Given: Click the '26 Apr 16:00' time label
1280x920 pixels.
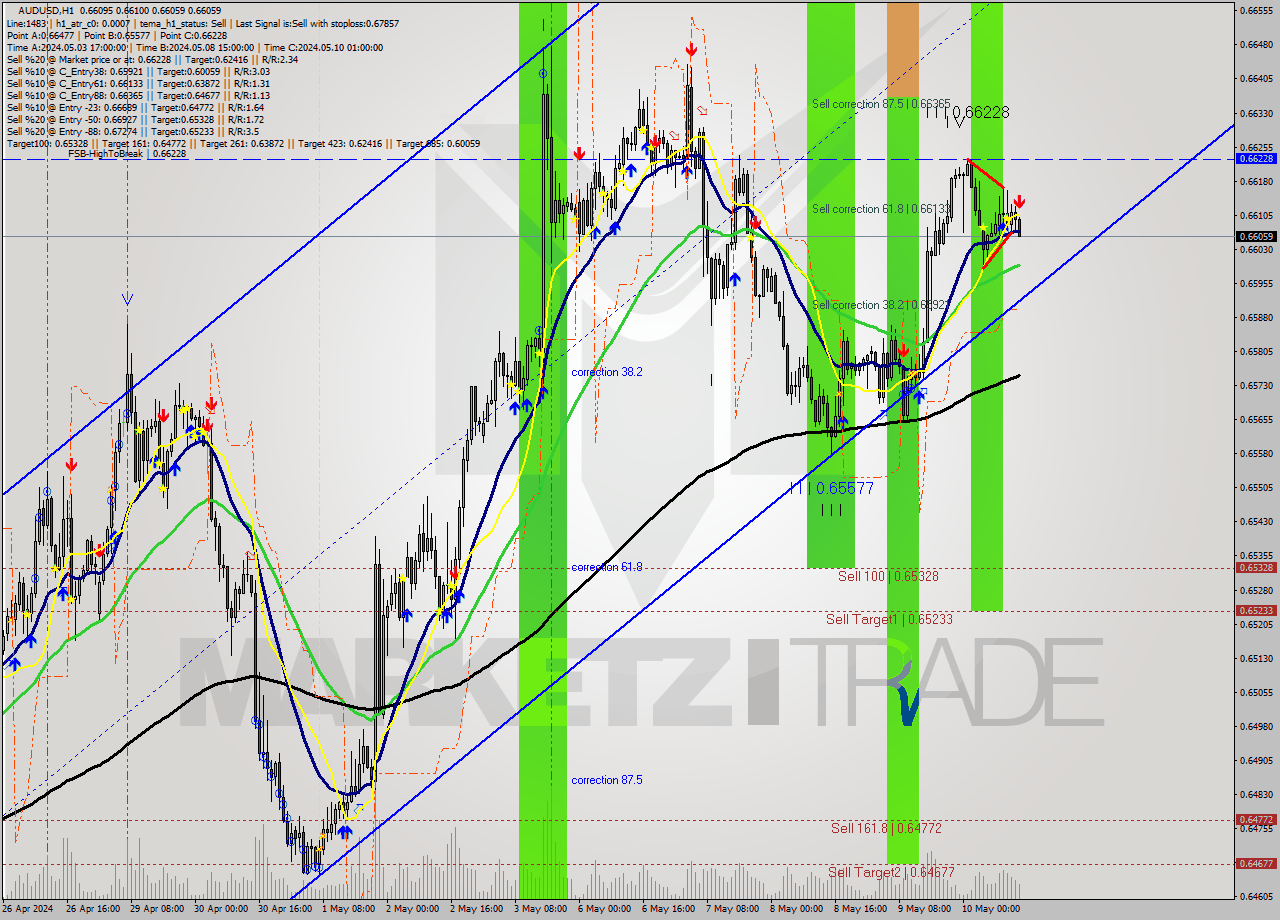Looking at the screenshot, I should pyautogui.click(x=94, y=909).
